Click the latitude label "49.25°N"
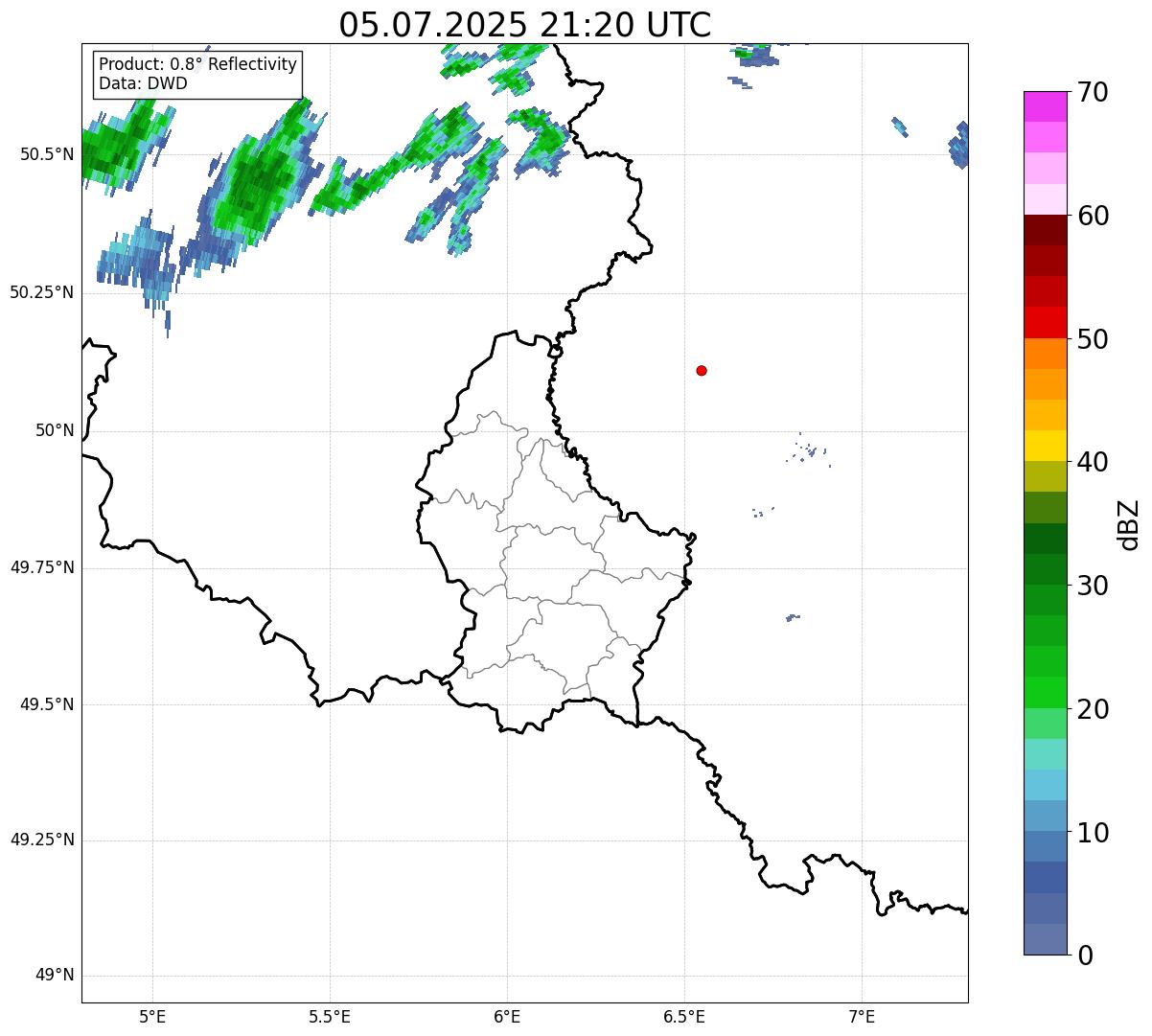 pyautogui.click(x=42, y=840)
